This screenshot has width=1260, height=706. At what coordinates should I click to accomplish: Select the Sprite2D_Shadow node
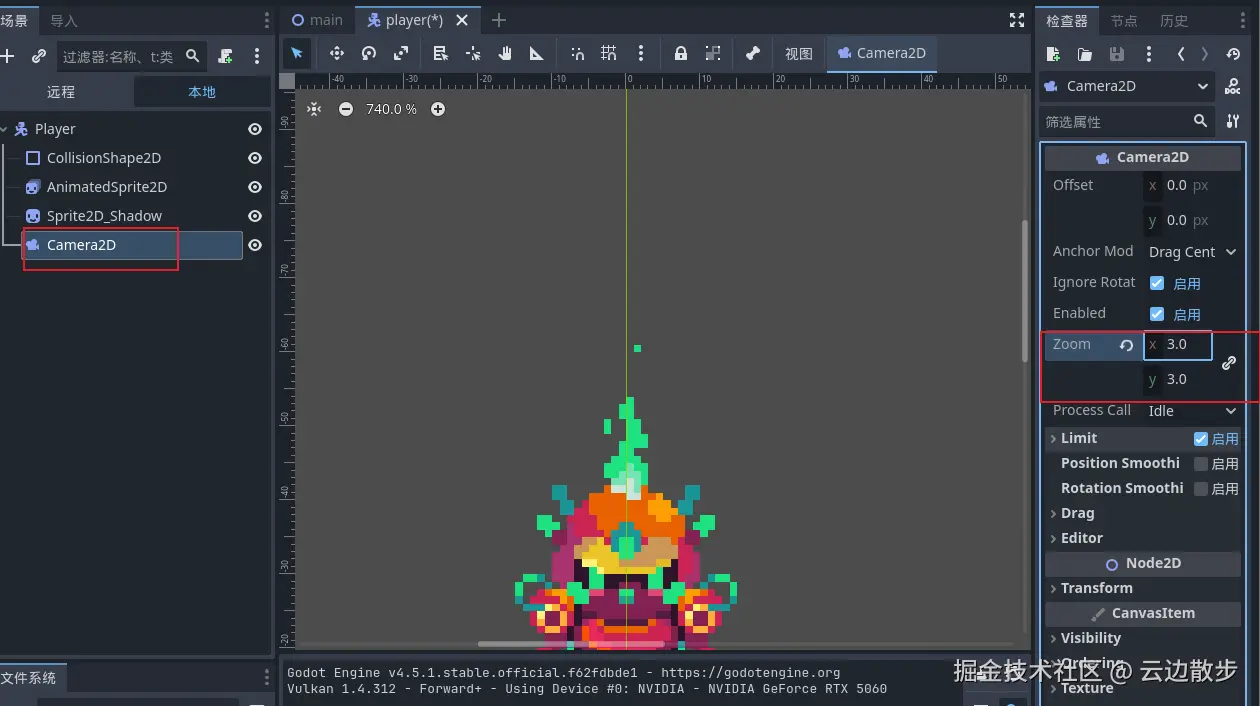pyautogui.click(x=104, y=216)
